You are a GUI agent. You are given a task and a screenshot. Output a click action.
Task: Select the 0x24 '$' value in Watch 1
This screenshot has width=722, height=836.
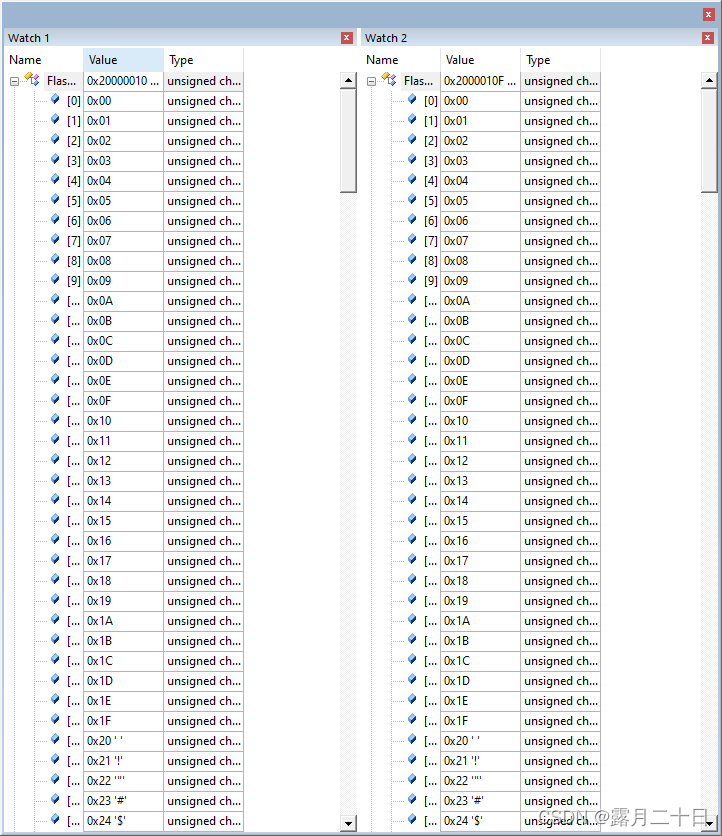(123, 821)
